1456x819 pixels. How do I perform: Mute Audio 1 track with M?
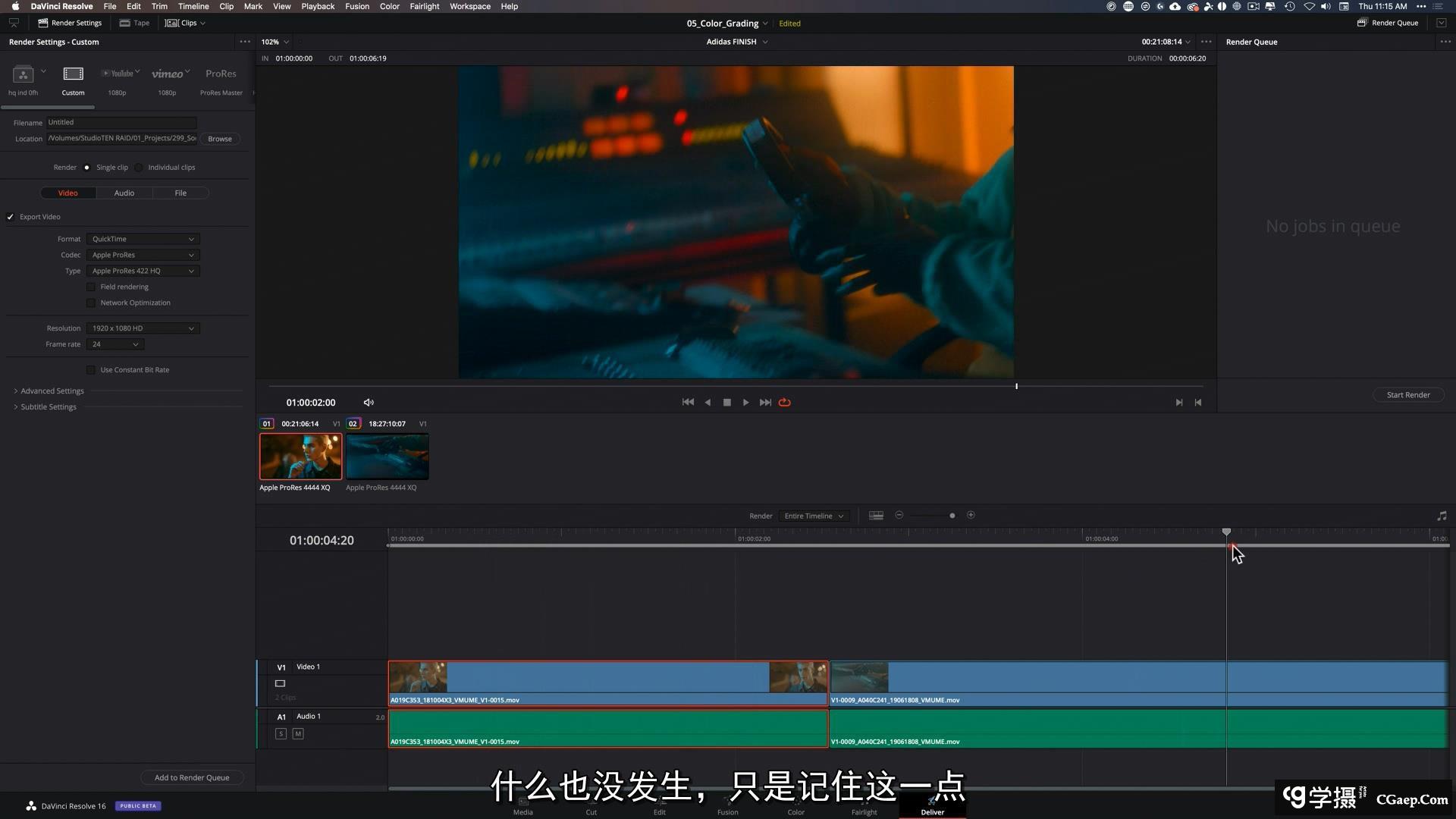(298, 734)
